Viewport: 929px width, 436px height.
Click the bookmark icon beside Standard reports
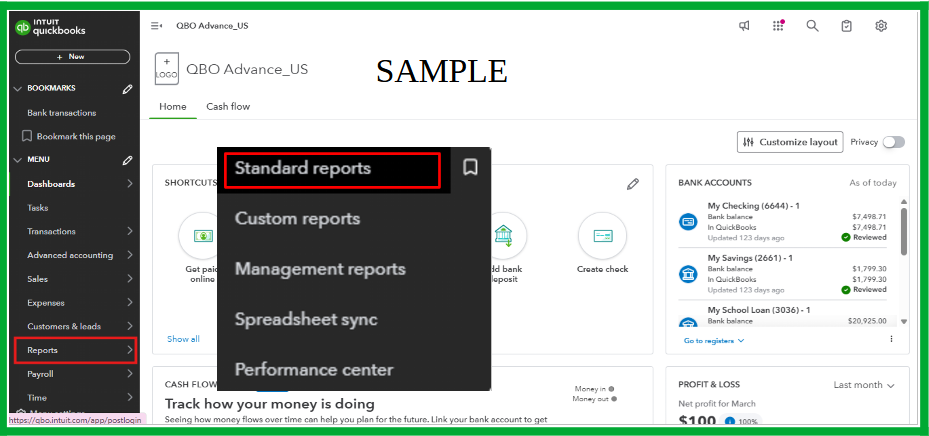click(x=470, y=168)
